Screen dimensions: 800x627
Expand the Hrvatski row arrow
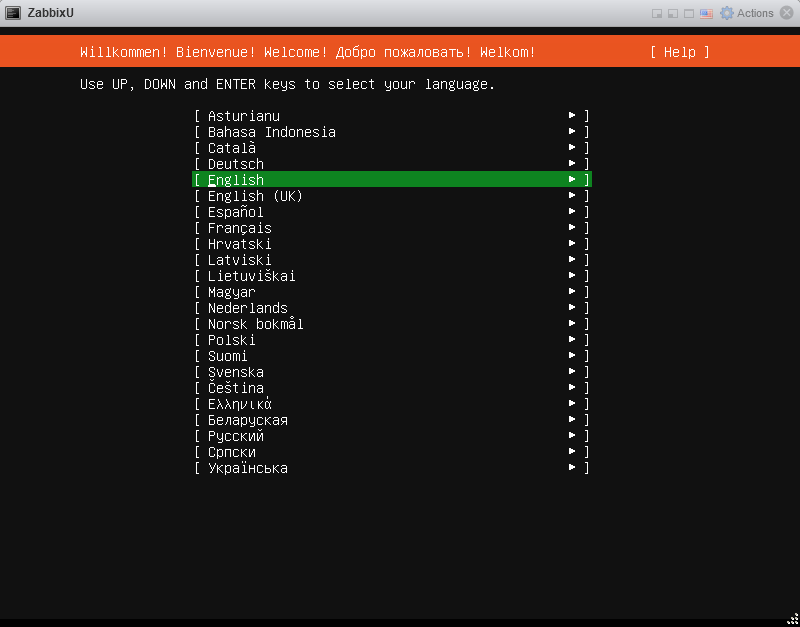coord(572,243)
